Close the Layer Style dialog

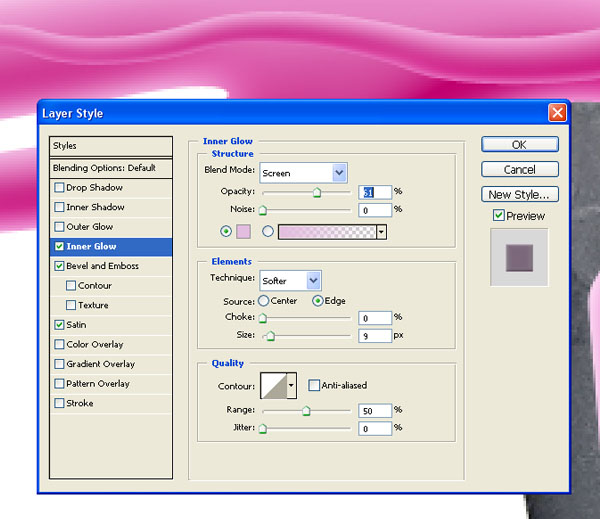coord(557,113)
